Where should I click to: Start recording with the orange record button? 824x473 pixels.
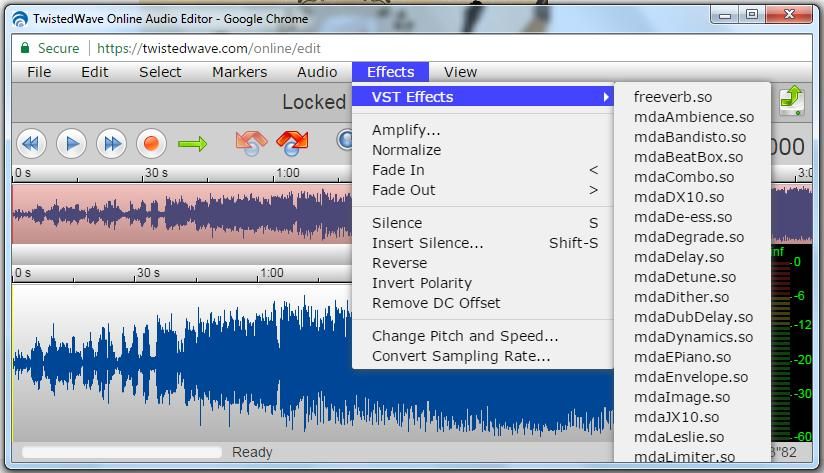click(x=151, y=143)
